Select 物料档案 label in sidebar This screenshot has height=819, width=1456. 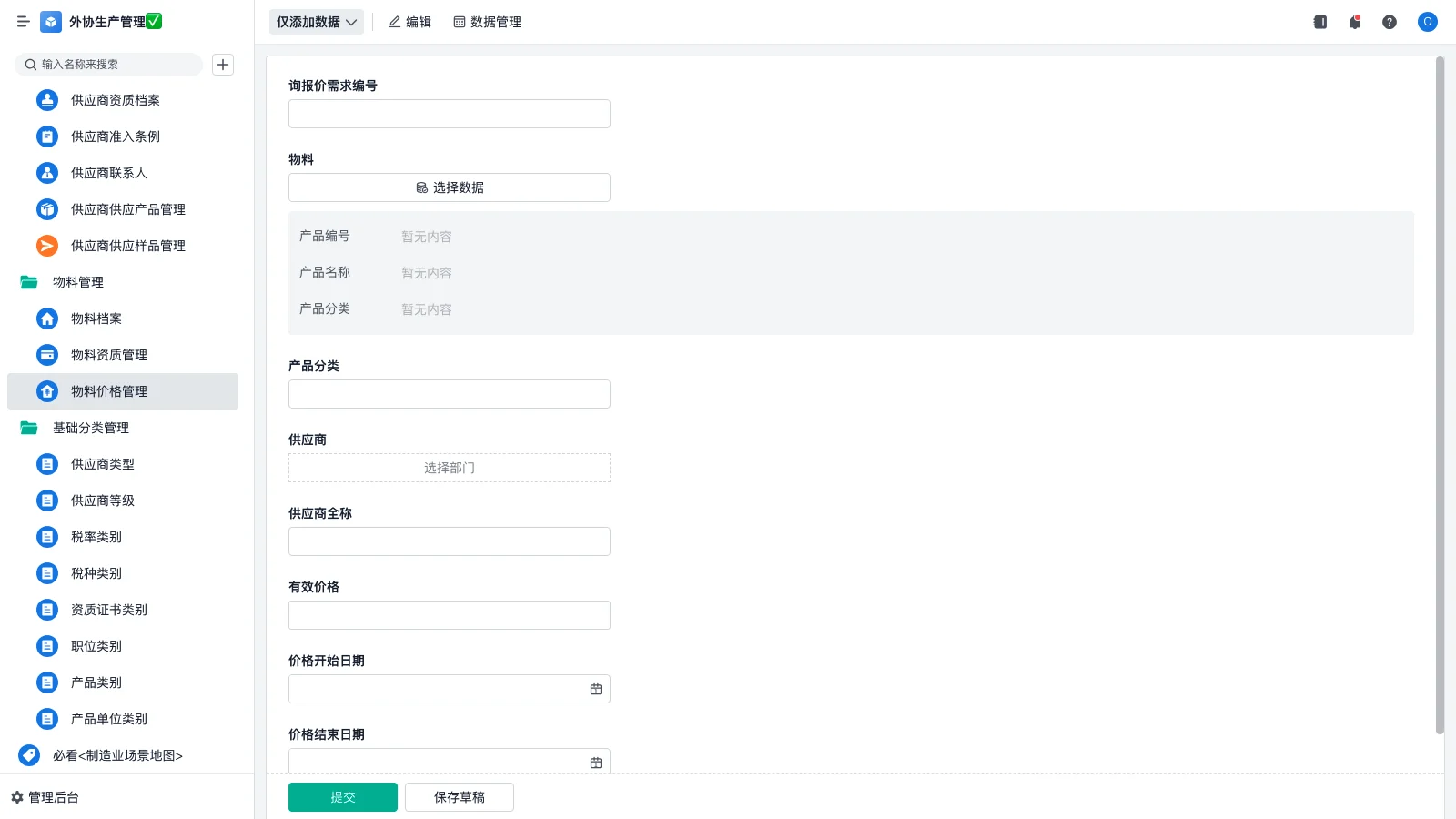coord(96,318)
